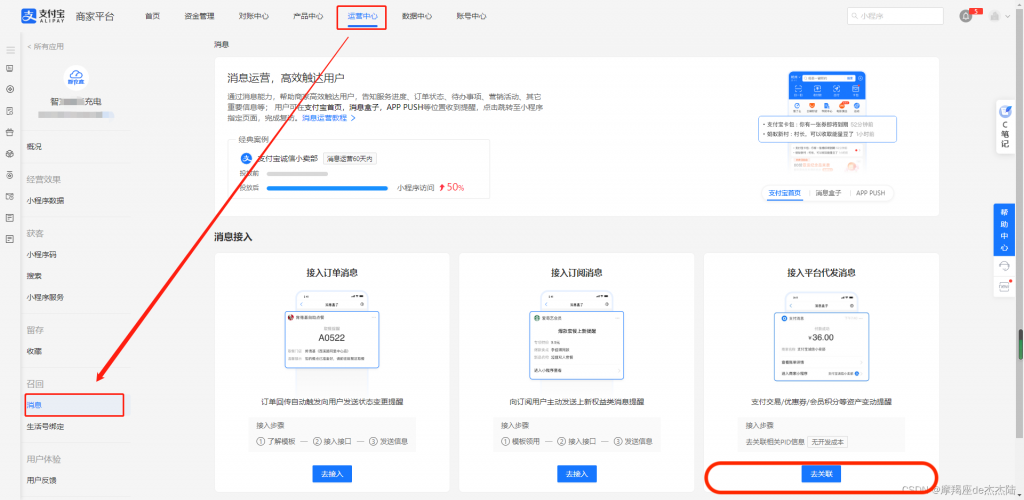Open the notification bell with red badge
Screen dimensions: 1024x500
(966, 16)
